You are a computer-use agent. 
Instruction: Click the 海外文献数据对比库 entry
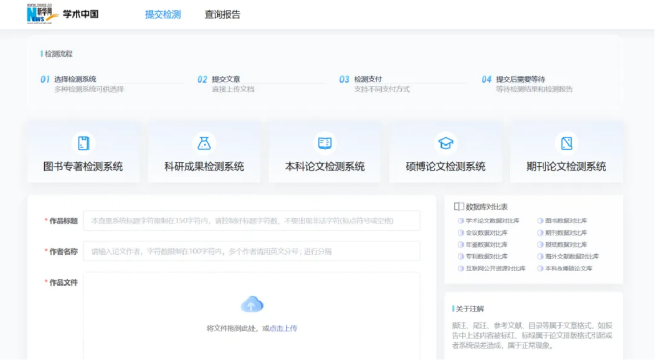(571, 256)
